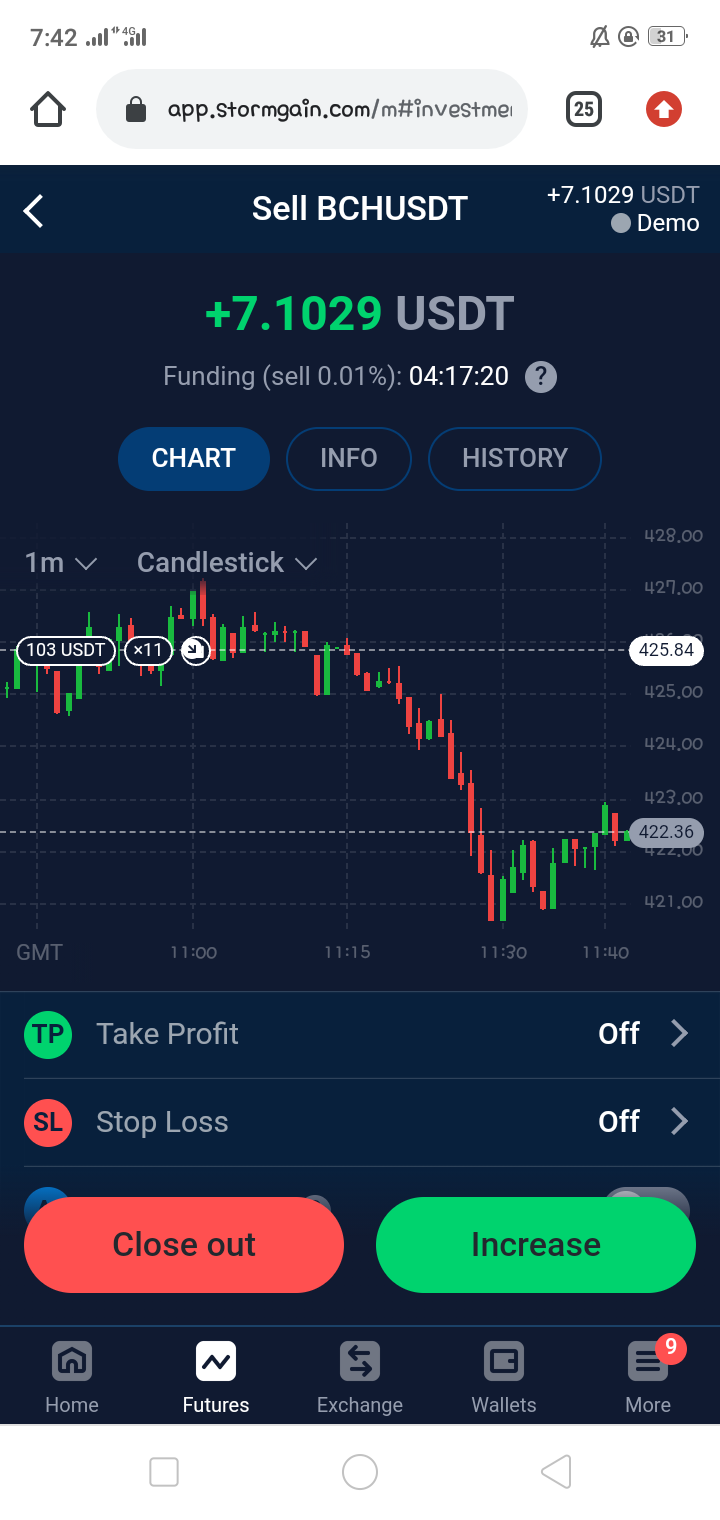Tap the position arrow marker on the chart

[x=195, y=651]
